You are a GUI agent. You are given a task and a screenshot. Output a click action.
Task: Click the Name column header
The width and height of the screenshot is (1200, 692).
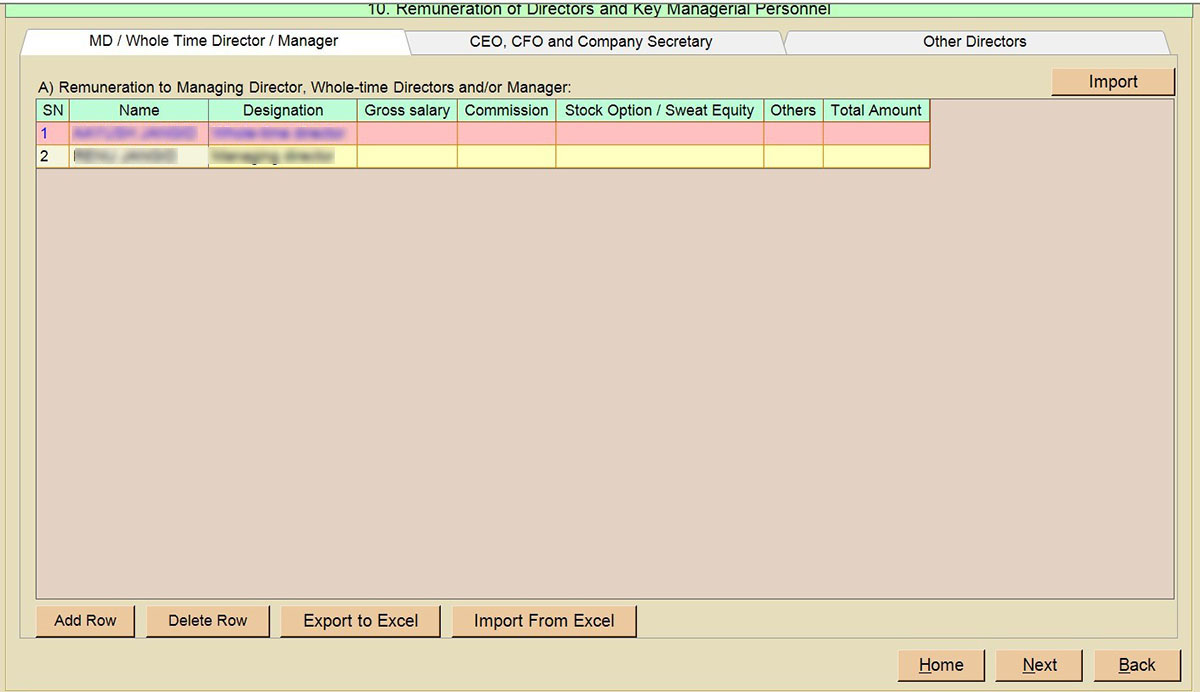click(x=139, y=110)
